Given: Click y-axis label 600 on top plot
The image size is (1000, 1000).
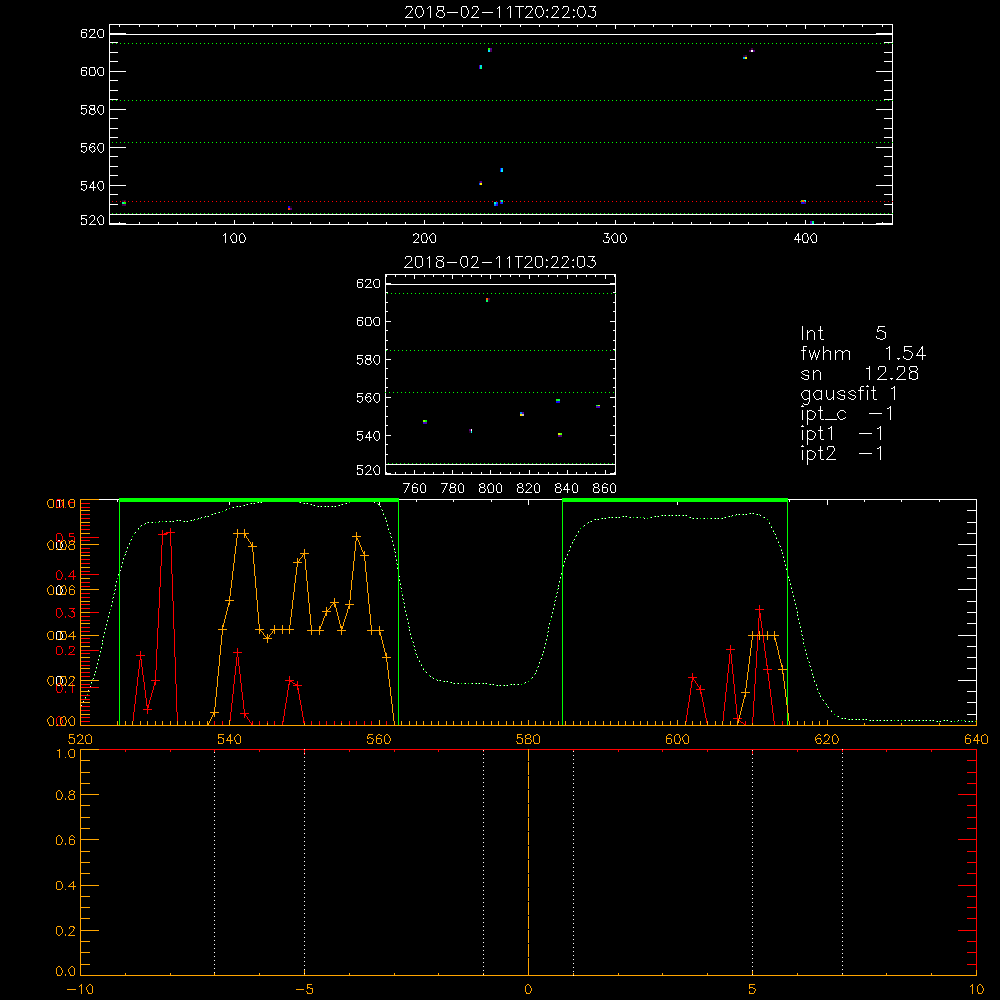Looking at the screenshot, I should coord(92,71).
